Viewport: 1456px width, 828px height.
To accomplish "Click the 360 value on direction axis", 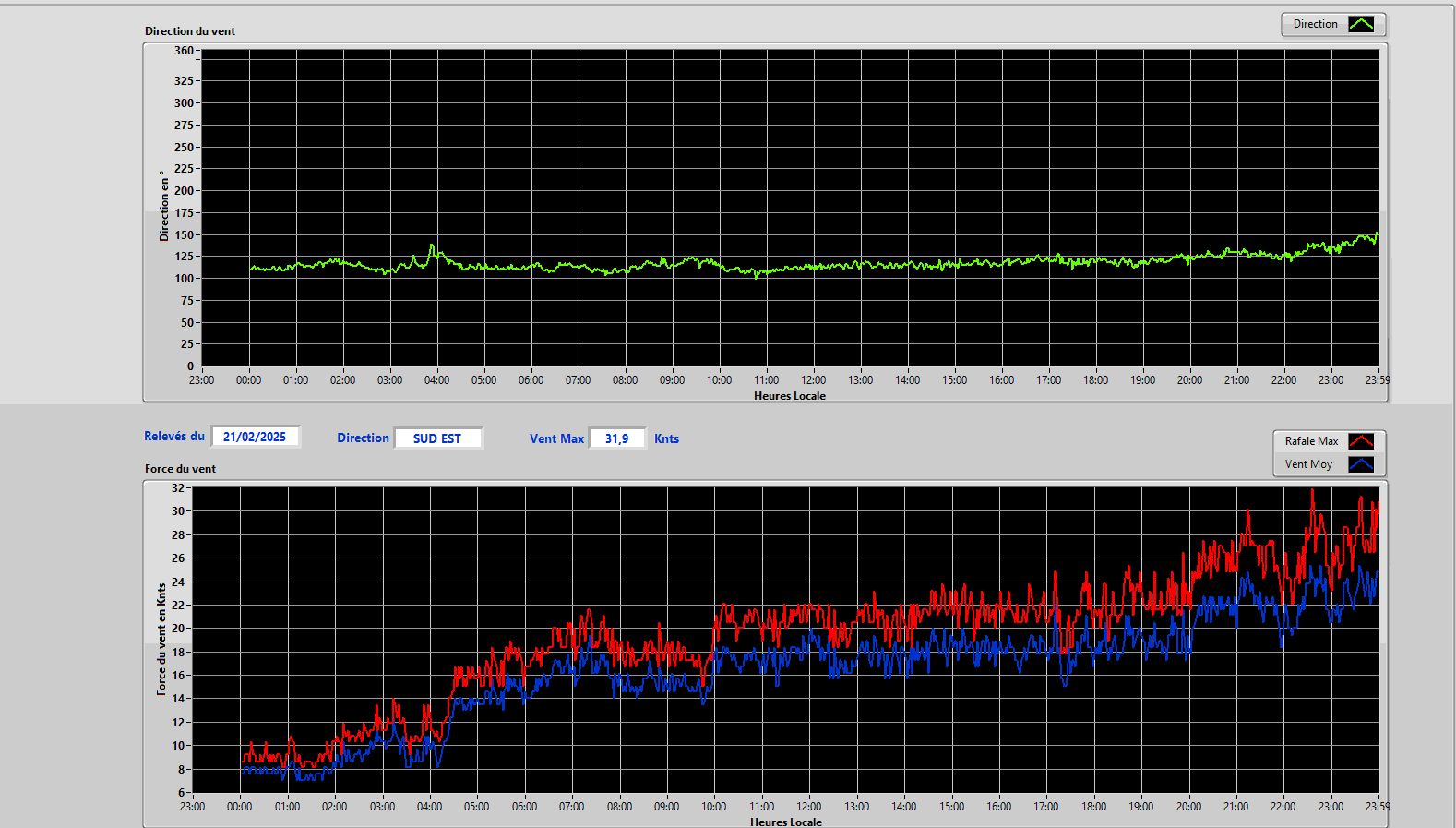I will click(x=184, y=51).
